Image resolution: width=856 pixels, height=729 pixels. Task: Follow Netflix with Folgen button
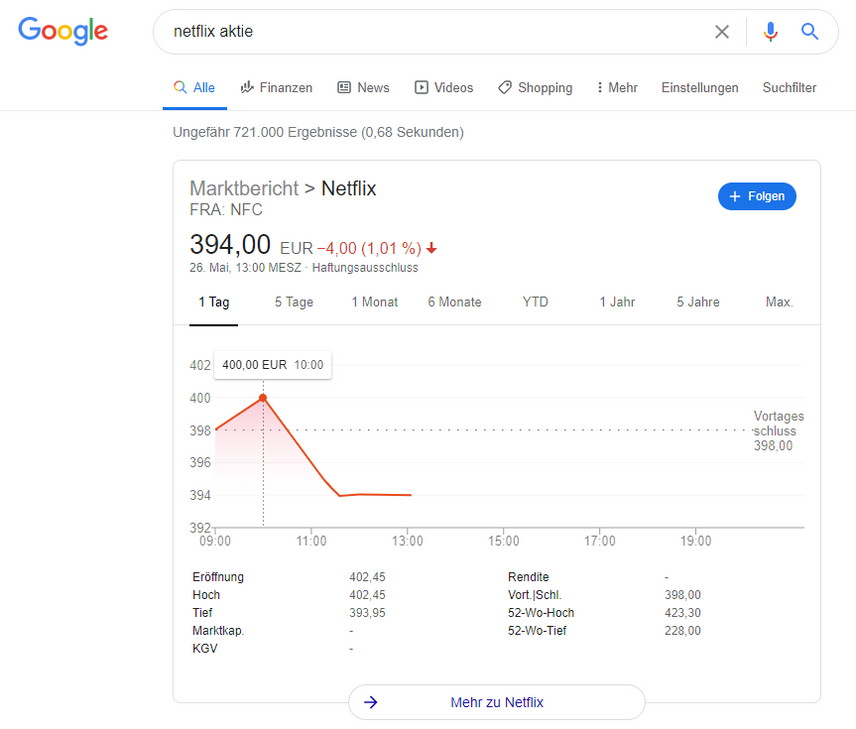[757, 196]
